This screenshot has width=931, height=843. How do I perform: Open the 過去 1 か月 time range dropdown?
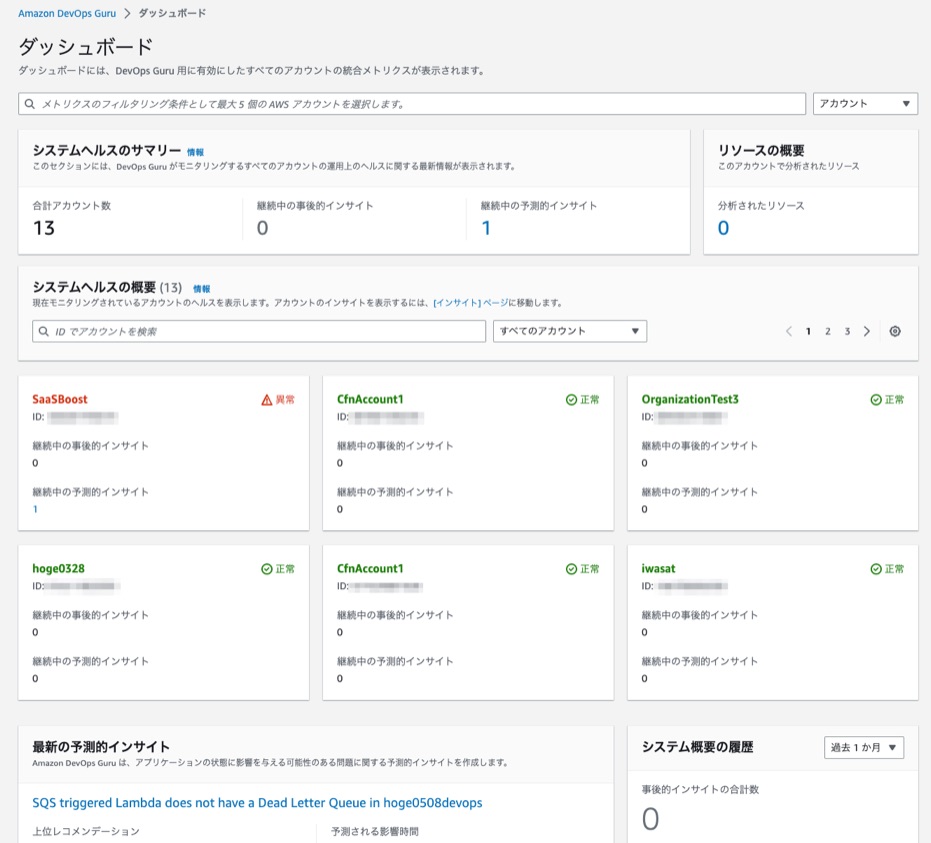[864, 748]
